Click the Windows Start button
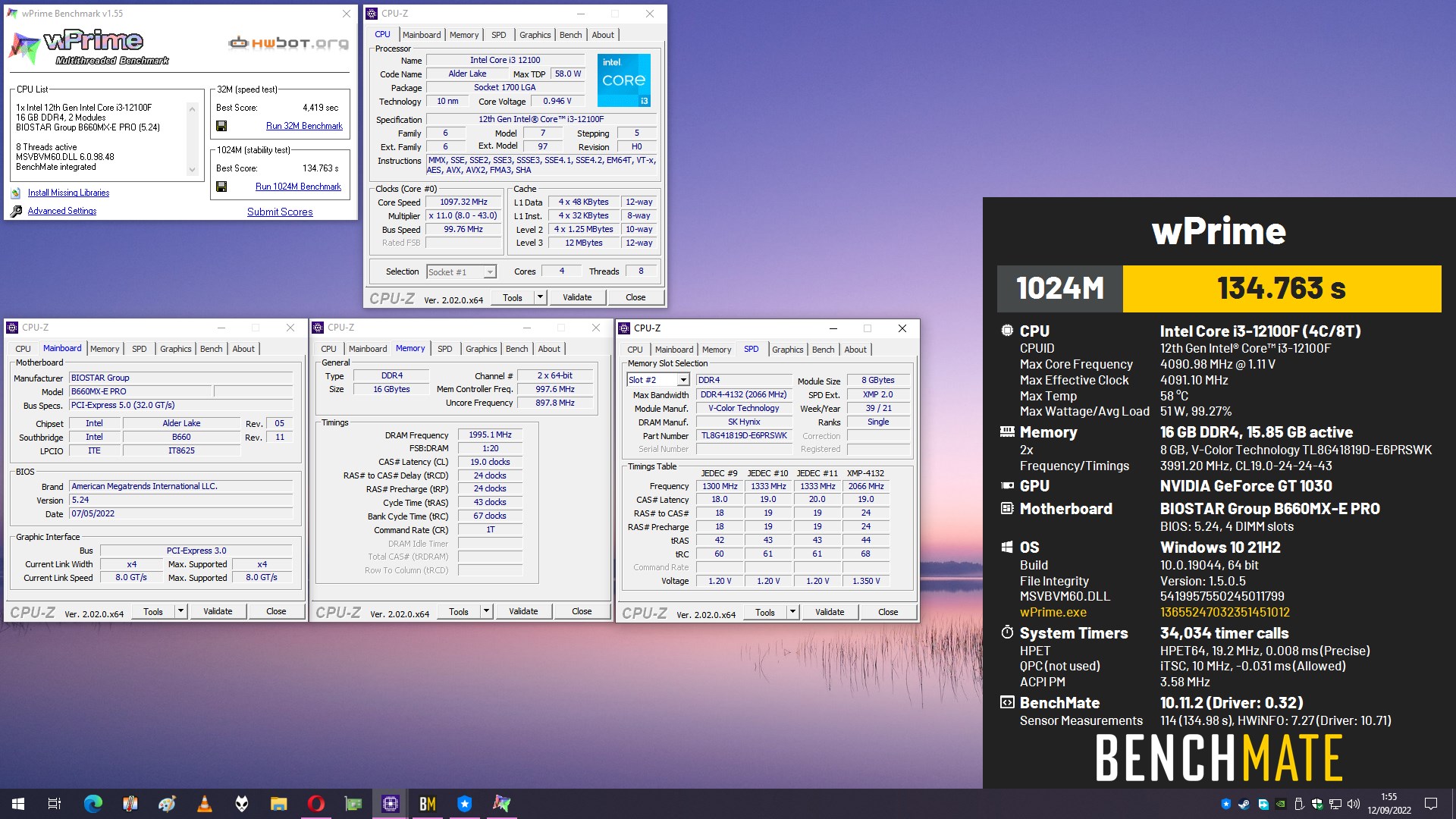 (18, 804)
